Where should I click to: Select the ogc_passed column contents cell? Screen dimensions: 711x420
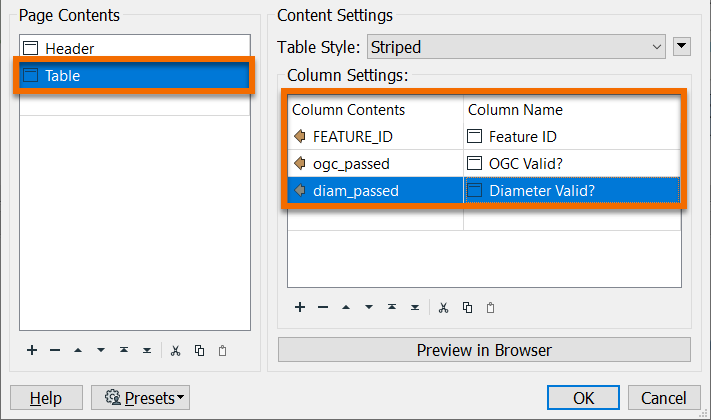(350, 163)
